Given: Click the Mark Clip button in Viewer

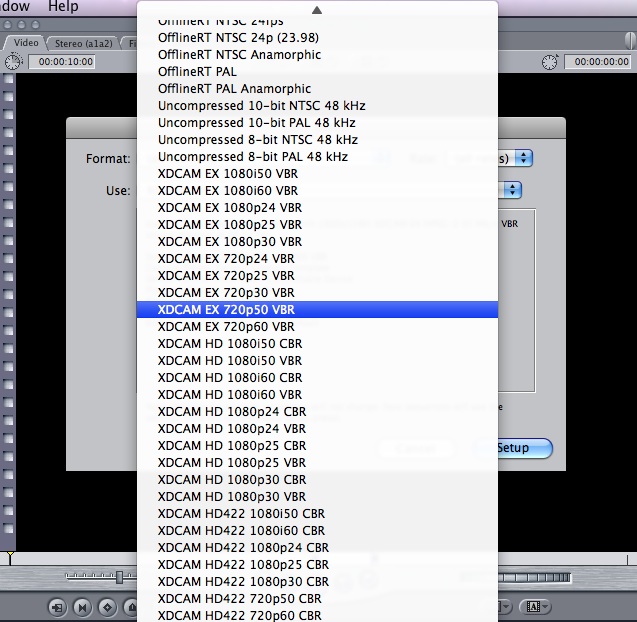Looking at the screenshot, I should pos(82,607).
